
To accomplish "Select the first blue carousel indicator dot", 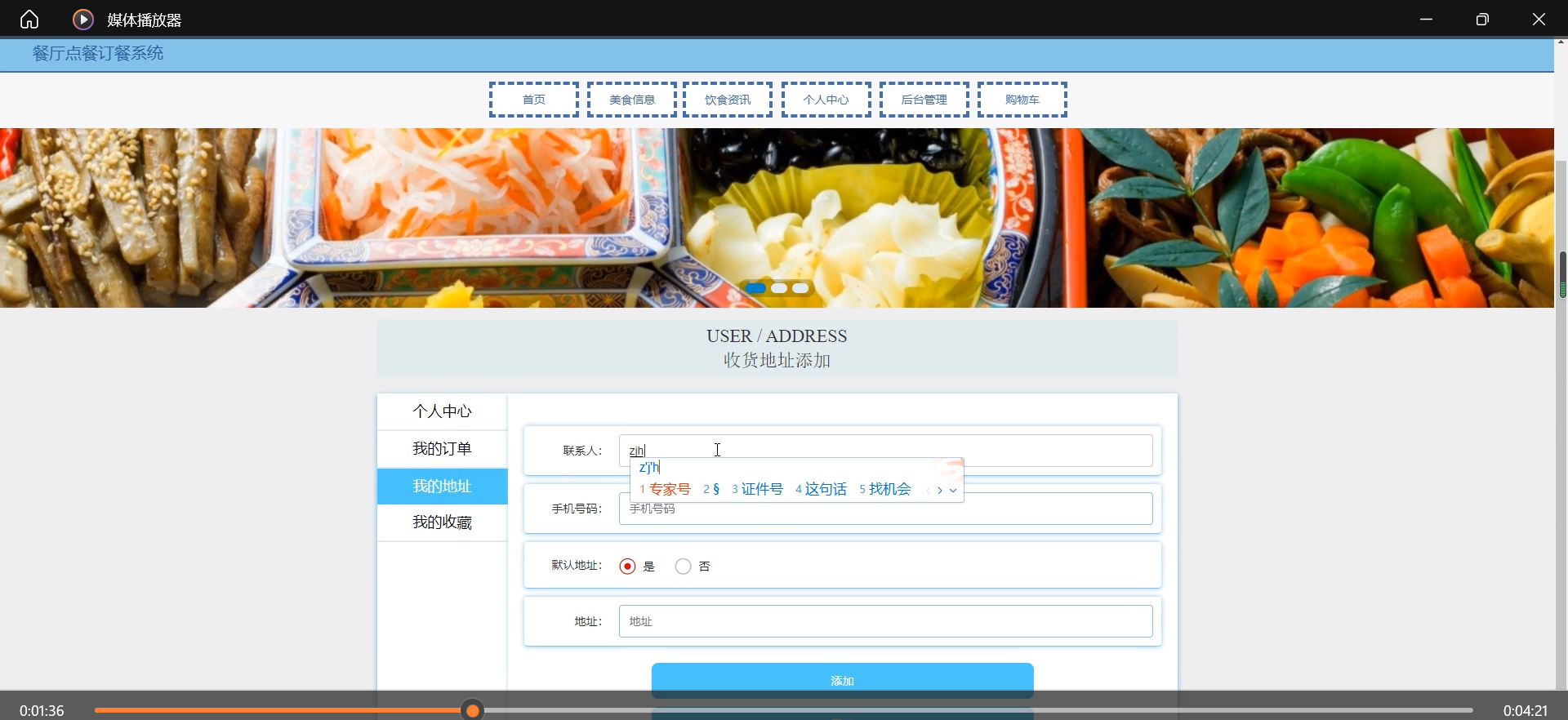I will (x=755, y=288).
